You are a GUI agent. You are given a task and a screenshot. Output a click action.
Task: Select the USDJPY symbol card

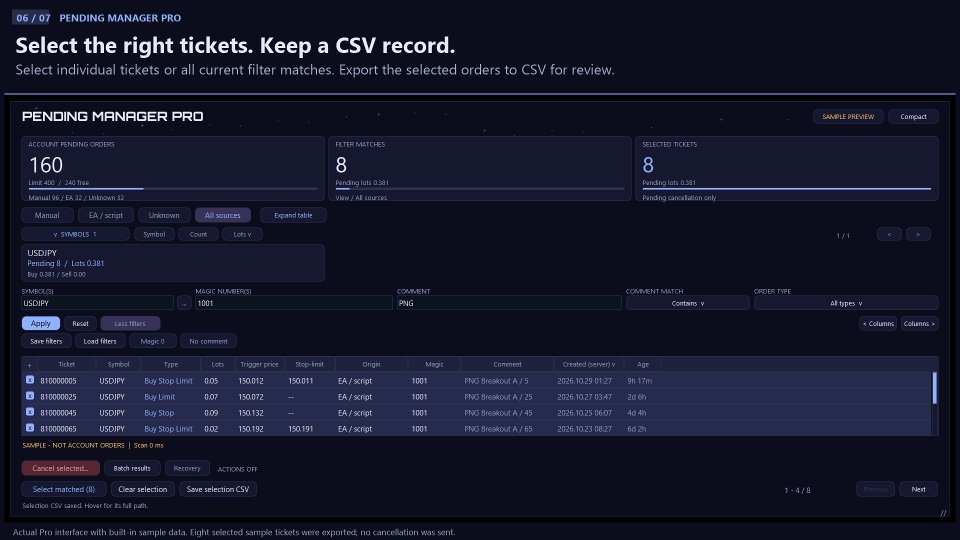(173, 263)
